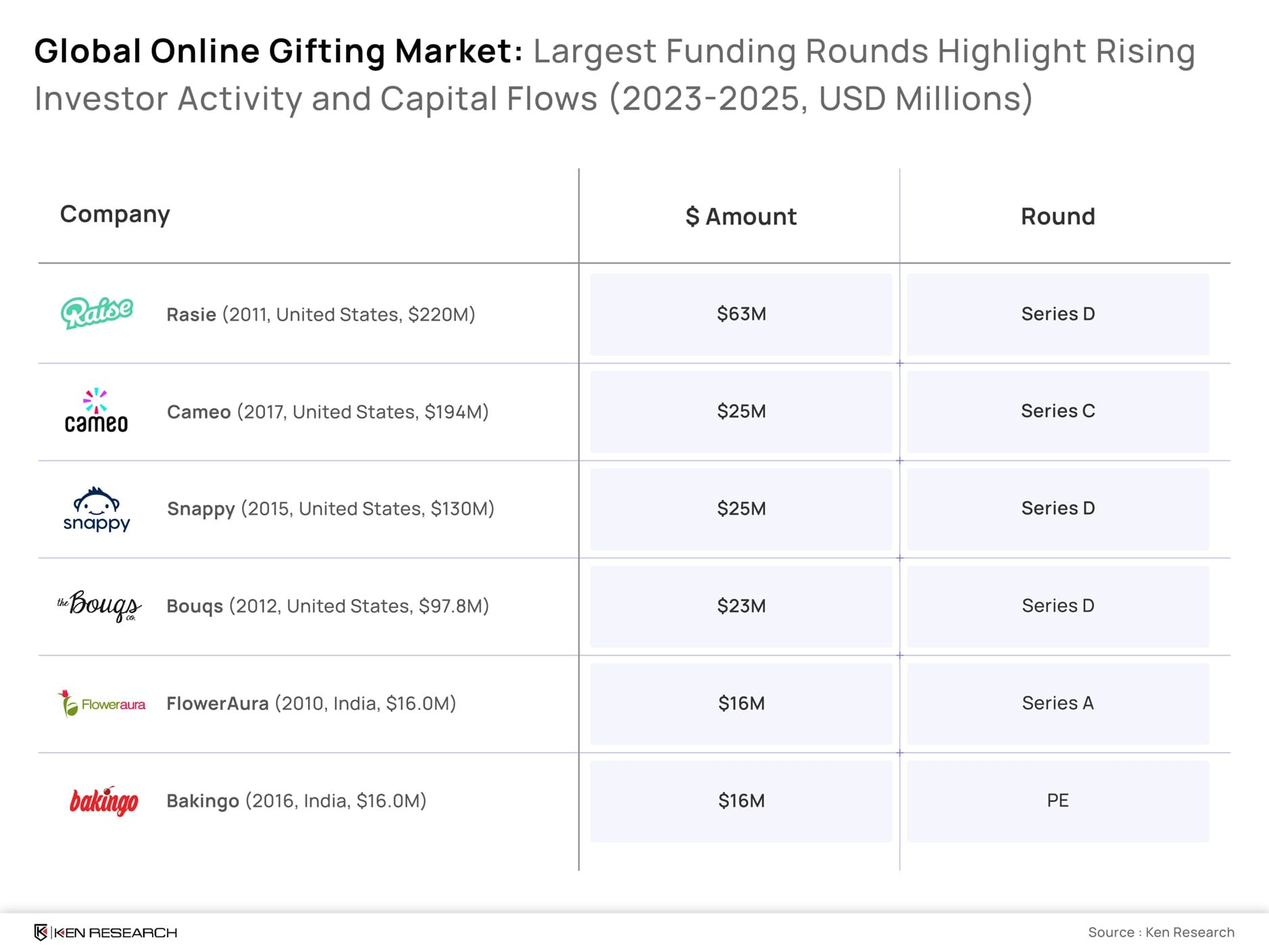Click Series D in the Rasie row
The image size is (1269, 952).
point(1058,314)
